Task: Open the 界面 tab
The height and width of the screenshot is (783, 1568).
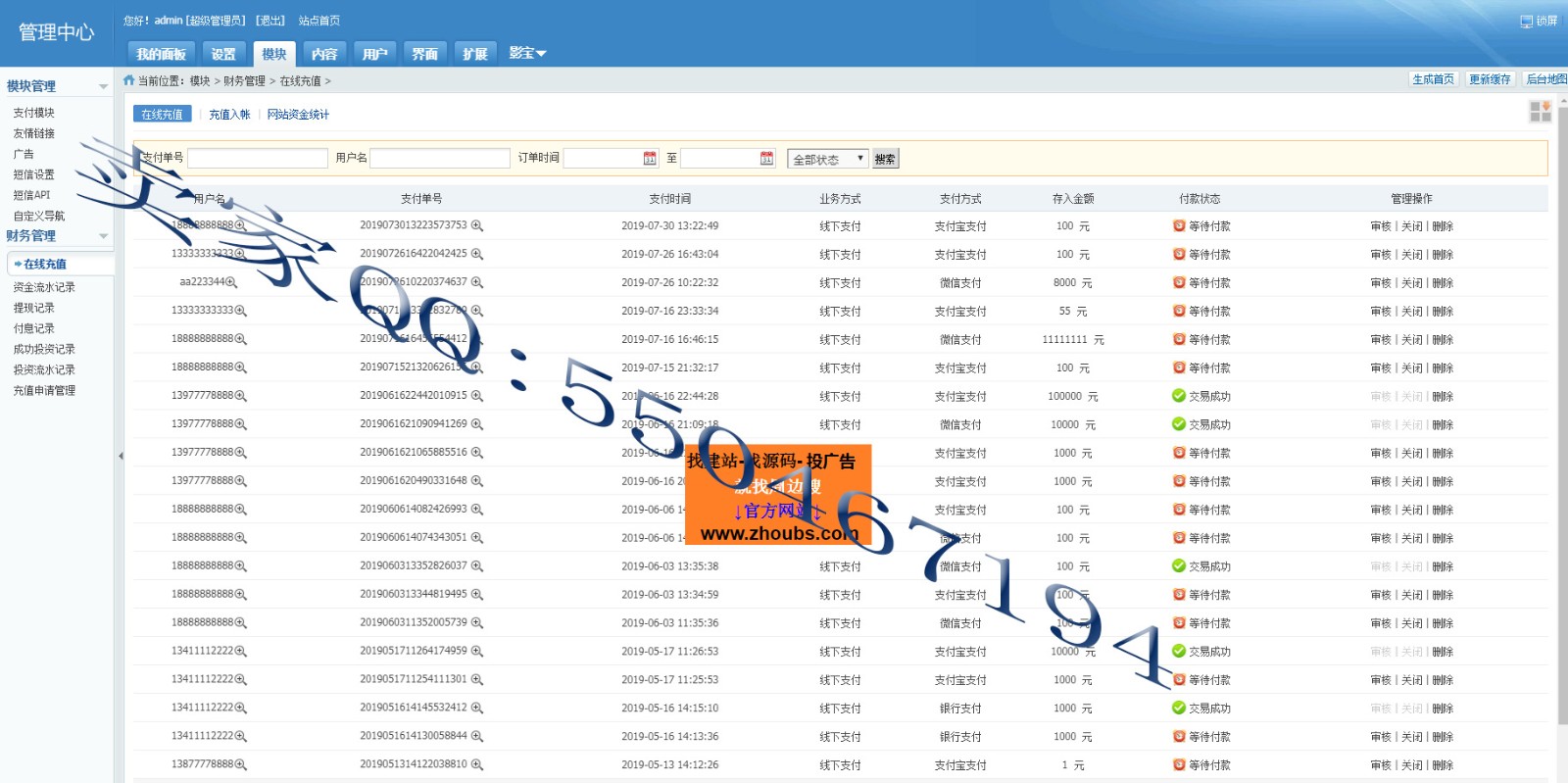Action: (x=424, y=54)
